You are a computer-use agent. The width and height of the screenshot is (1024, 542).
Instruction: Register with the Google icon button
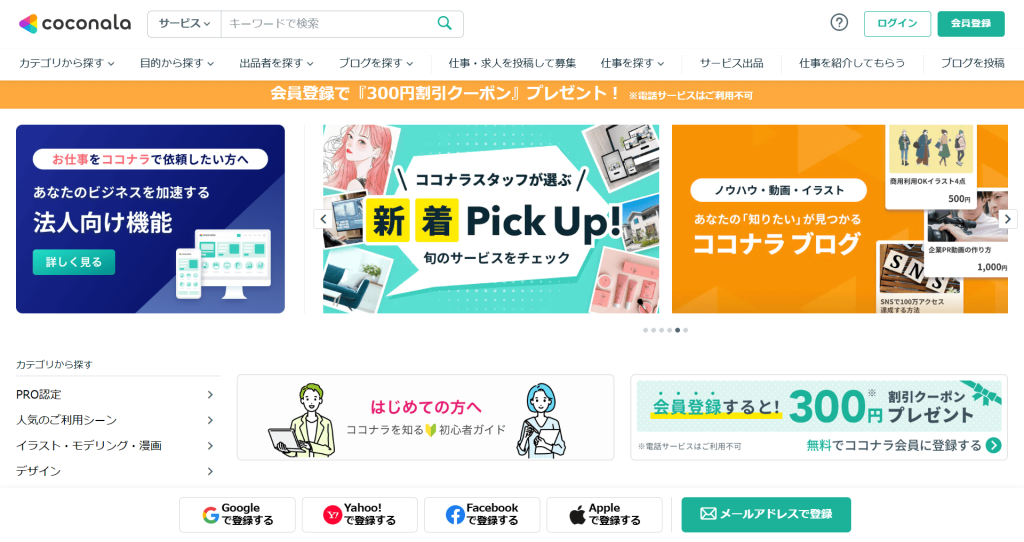[237, 515]
